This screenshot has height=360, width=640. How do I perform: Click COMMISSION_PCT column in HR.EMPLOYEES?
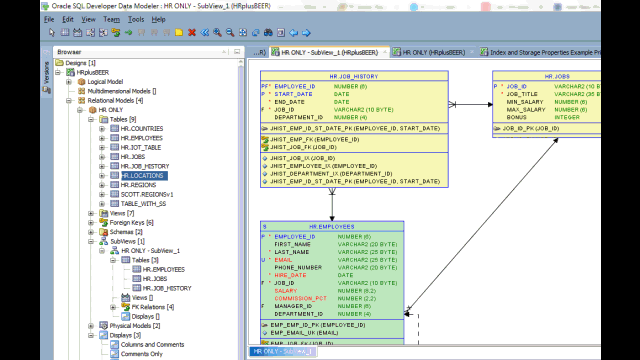pyautogui.click(x=300, y=298)
